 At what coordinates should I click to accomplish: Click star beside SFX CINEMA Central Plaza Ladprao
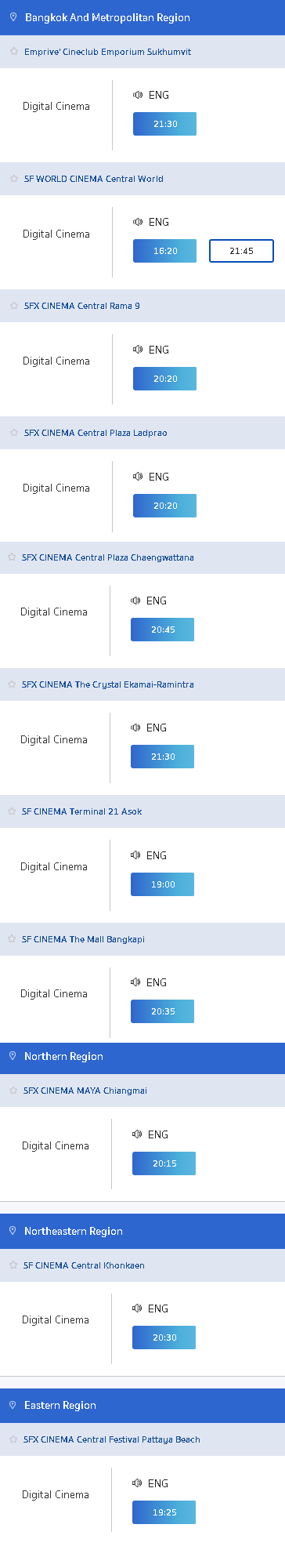pos(14,433)
